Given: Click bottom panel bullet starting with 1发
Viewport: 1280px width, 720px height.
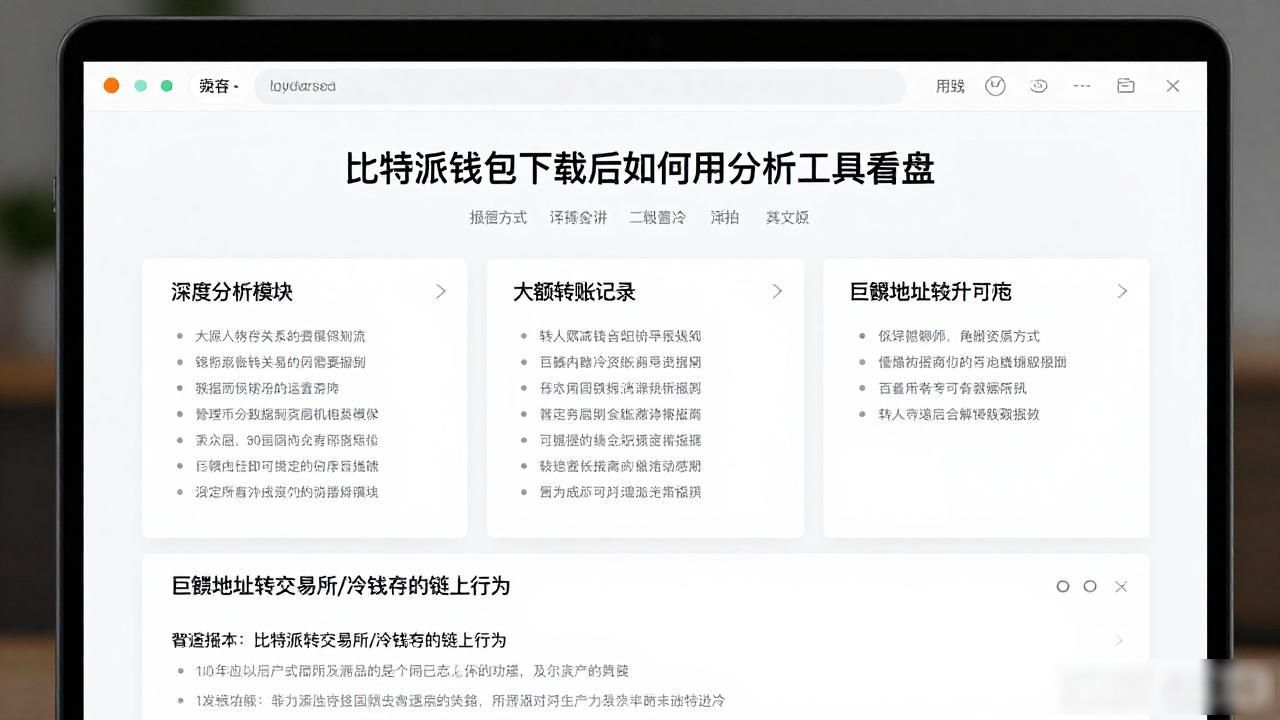Looking at the screenshot, I should pos(459,700).
